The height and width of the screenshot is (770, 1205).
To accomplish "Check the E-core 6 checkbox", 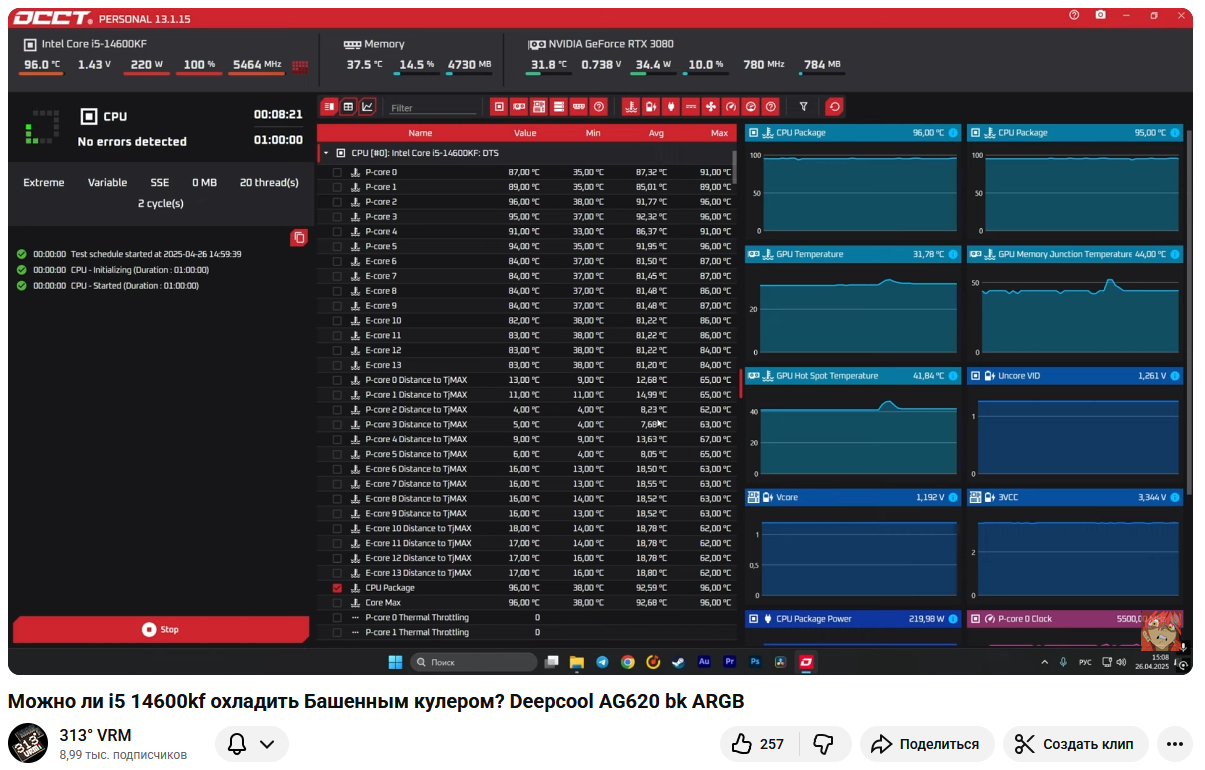I will [337, 261].
